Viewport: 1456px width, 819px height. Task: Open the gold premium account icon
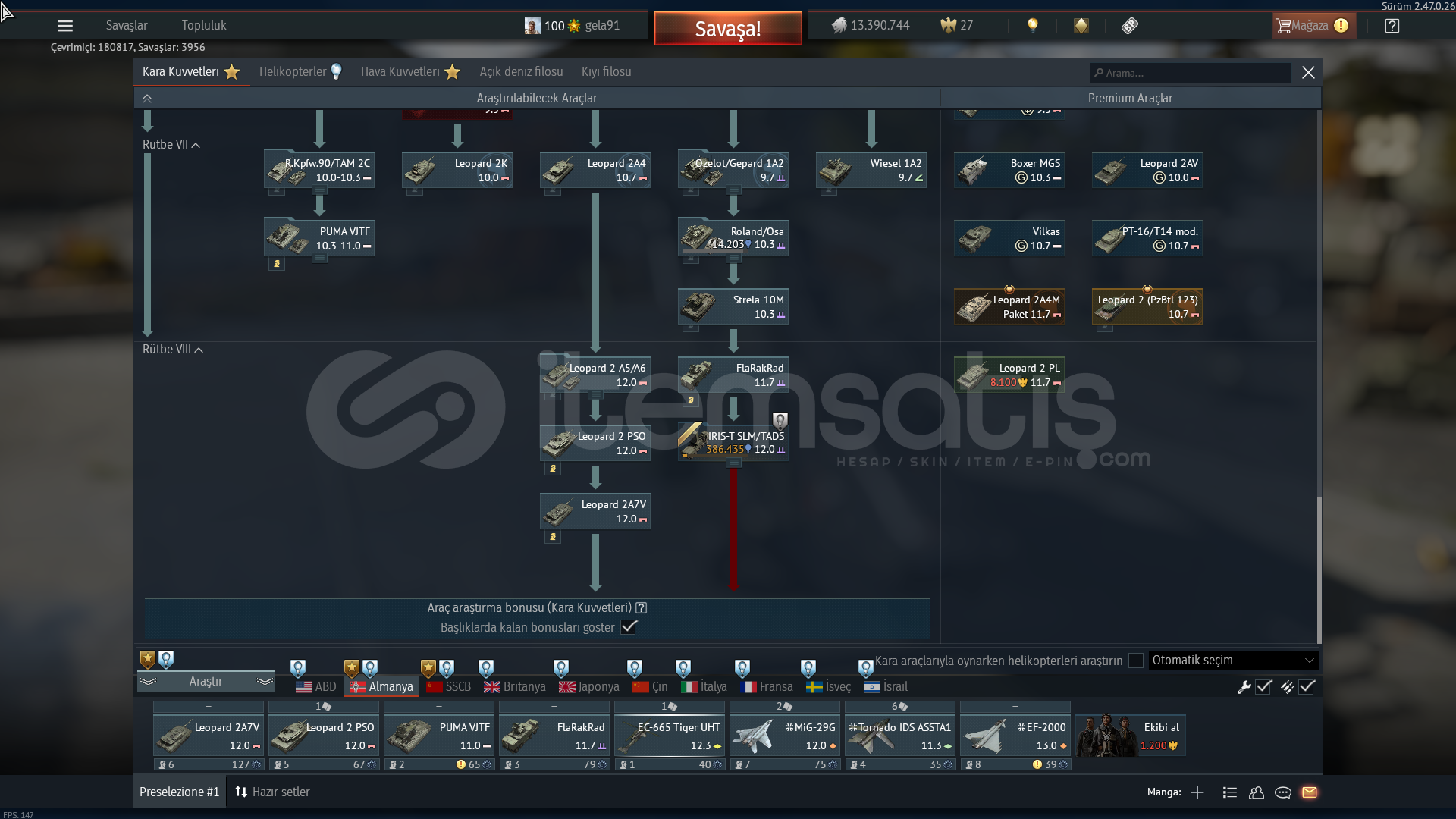[x=1081, y=26]
